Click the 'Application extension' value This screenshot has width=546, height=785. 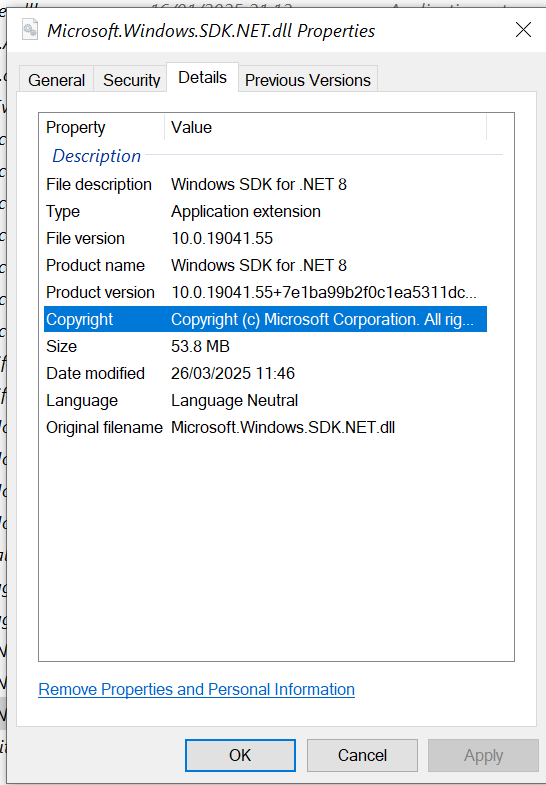(246, 211)
